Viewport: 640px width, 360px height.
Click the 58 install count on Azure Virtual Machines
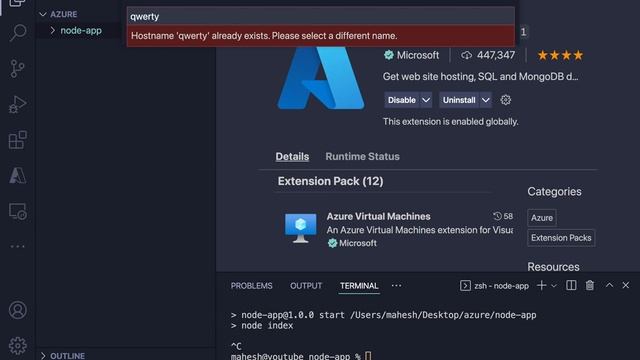[x=508, y=216]
